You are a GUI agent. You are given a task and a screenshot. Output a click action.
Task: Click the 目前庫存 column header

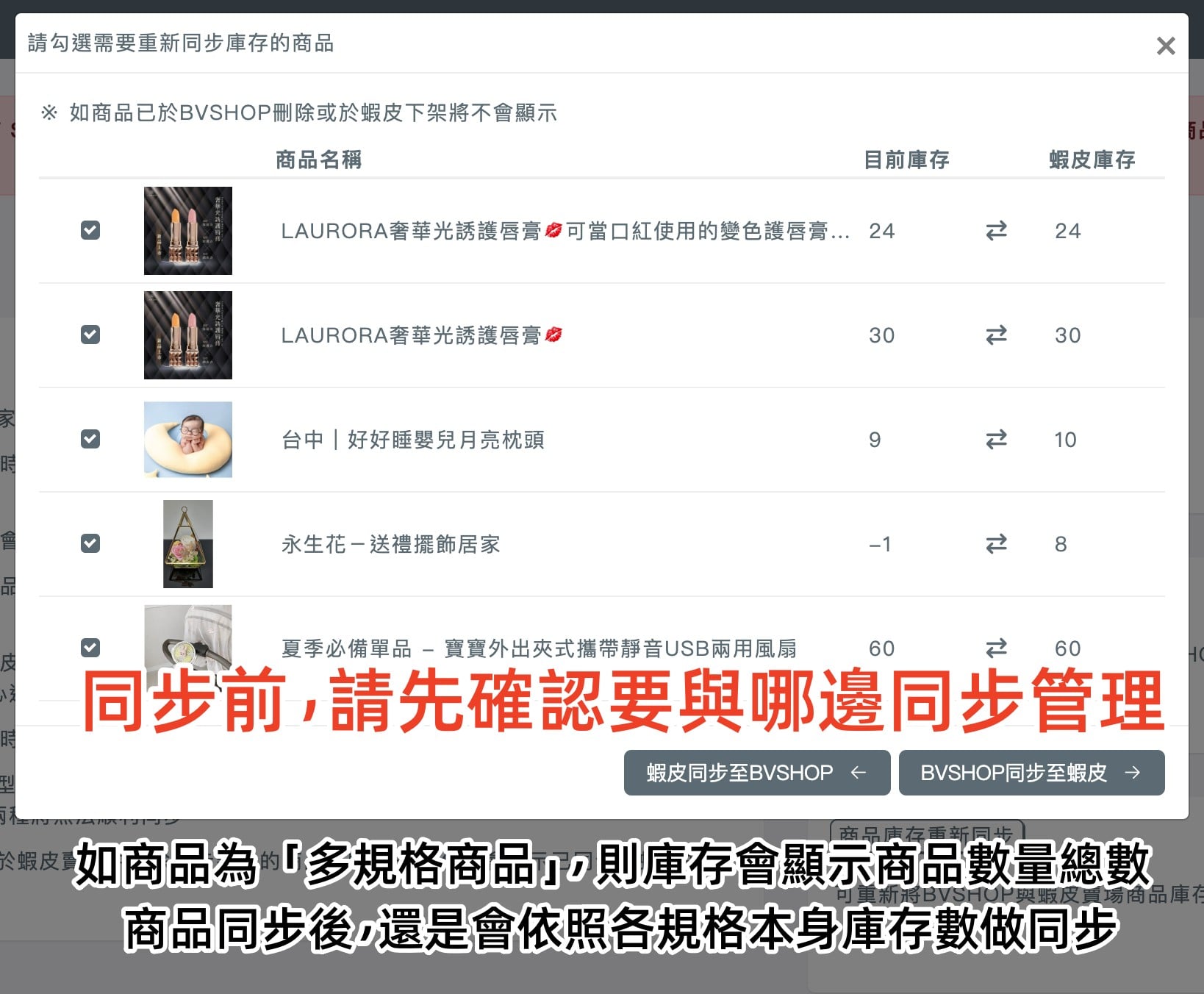click(906, 160)
